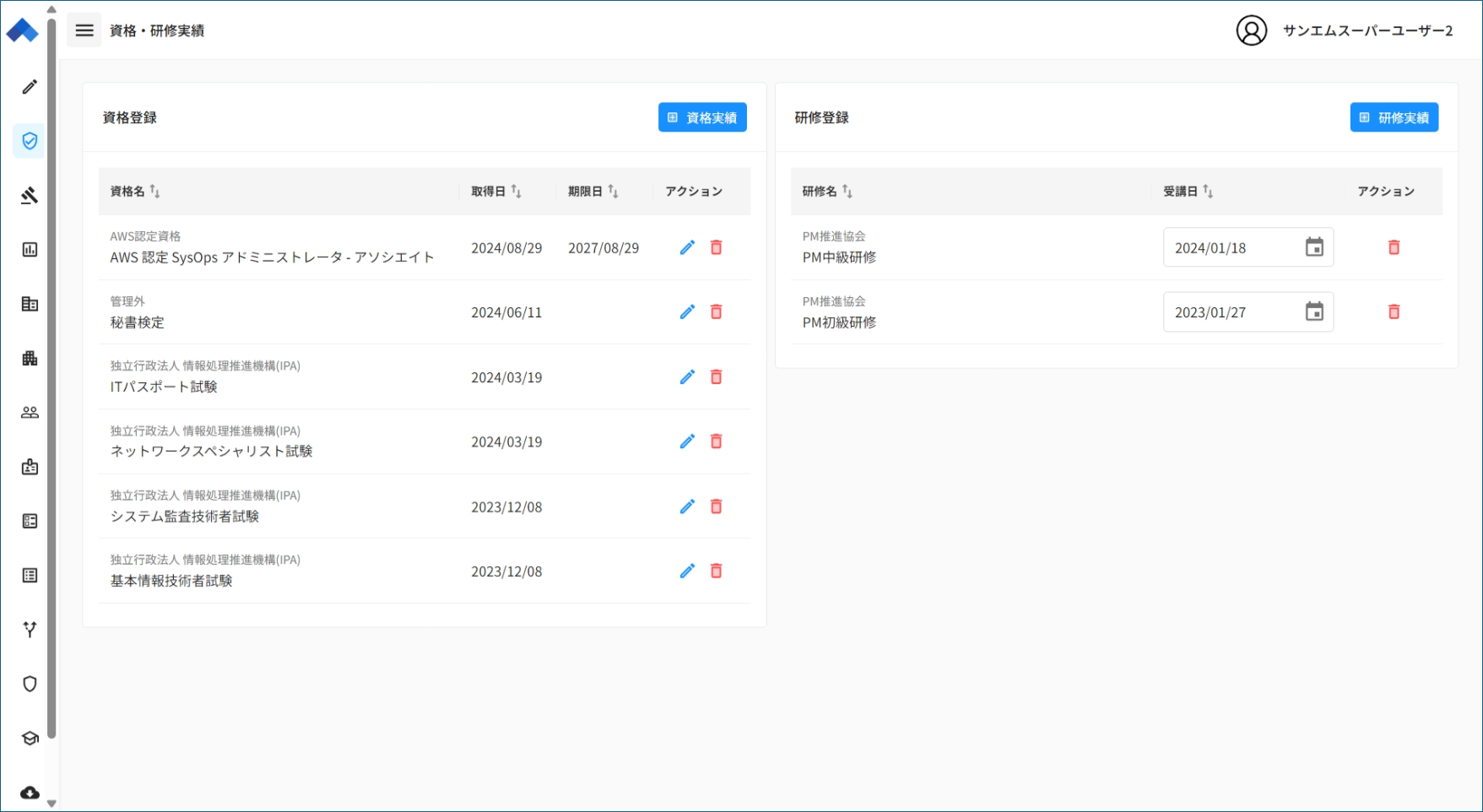Edit the 基本情報技術者試験 row
Image resolution: width=1483 pixels, height=812 pixels.
(x=688, y=571)
